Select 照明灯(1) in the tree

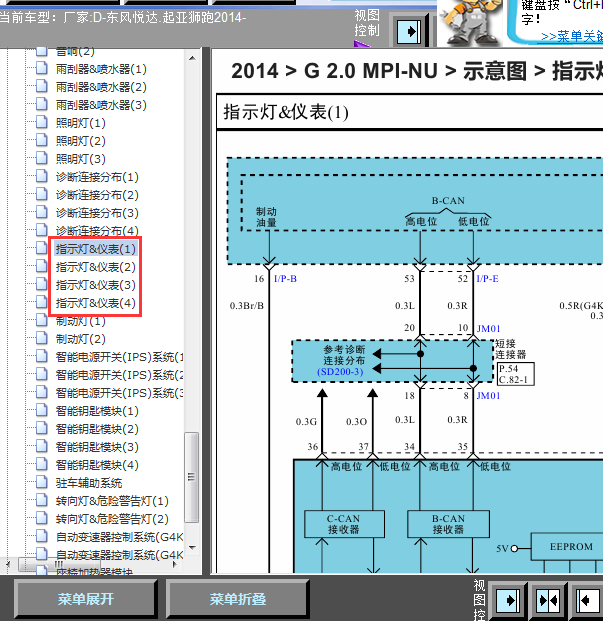(x=80, y=123)
